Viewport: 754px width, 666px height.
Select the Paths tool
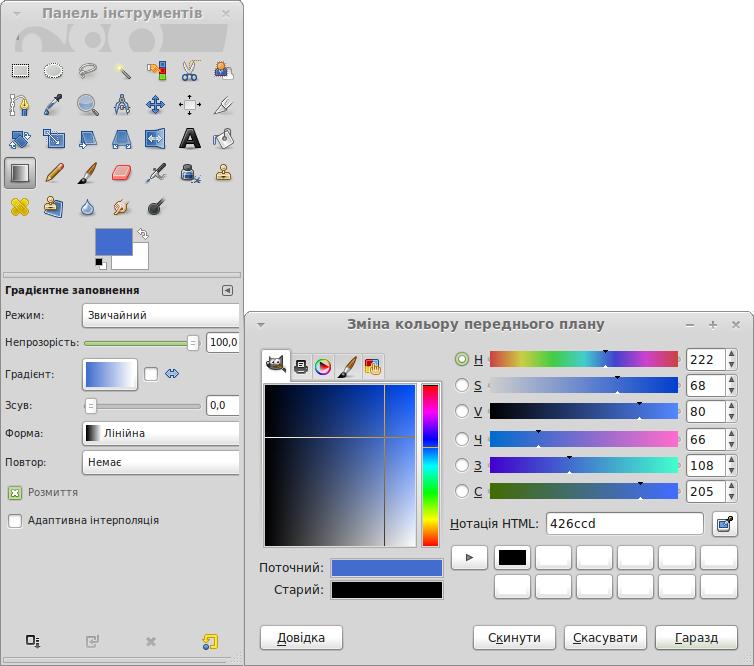point(20,105)
